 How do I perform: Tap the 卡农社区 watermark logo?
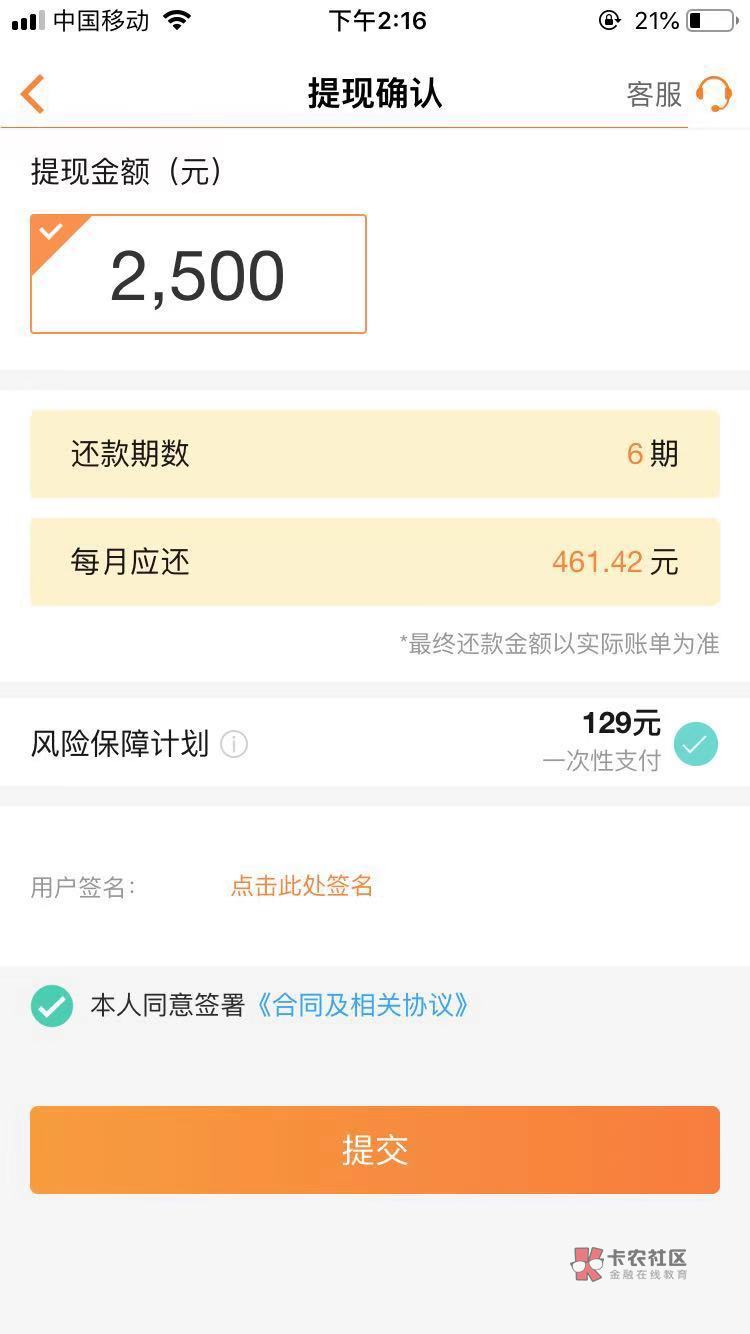pos(630,1263)
